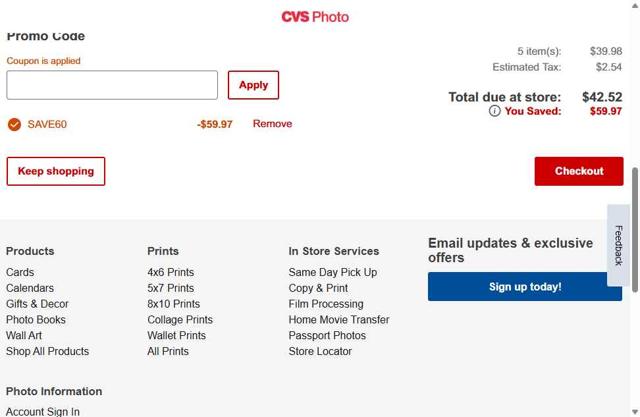Remove the SAVE60 coupon
This screenshot has width=640, height=417.
[272, 124]
